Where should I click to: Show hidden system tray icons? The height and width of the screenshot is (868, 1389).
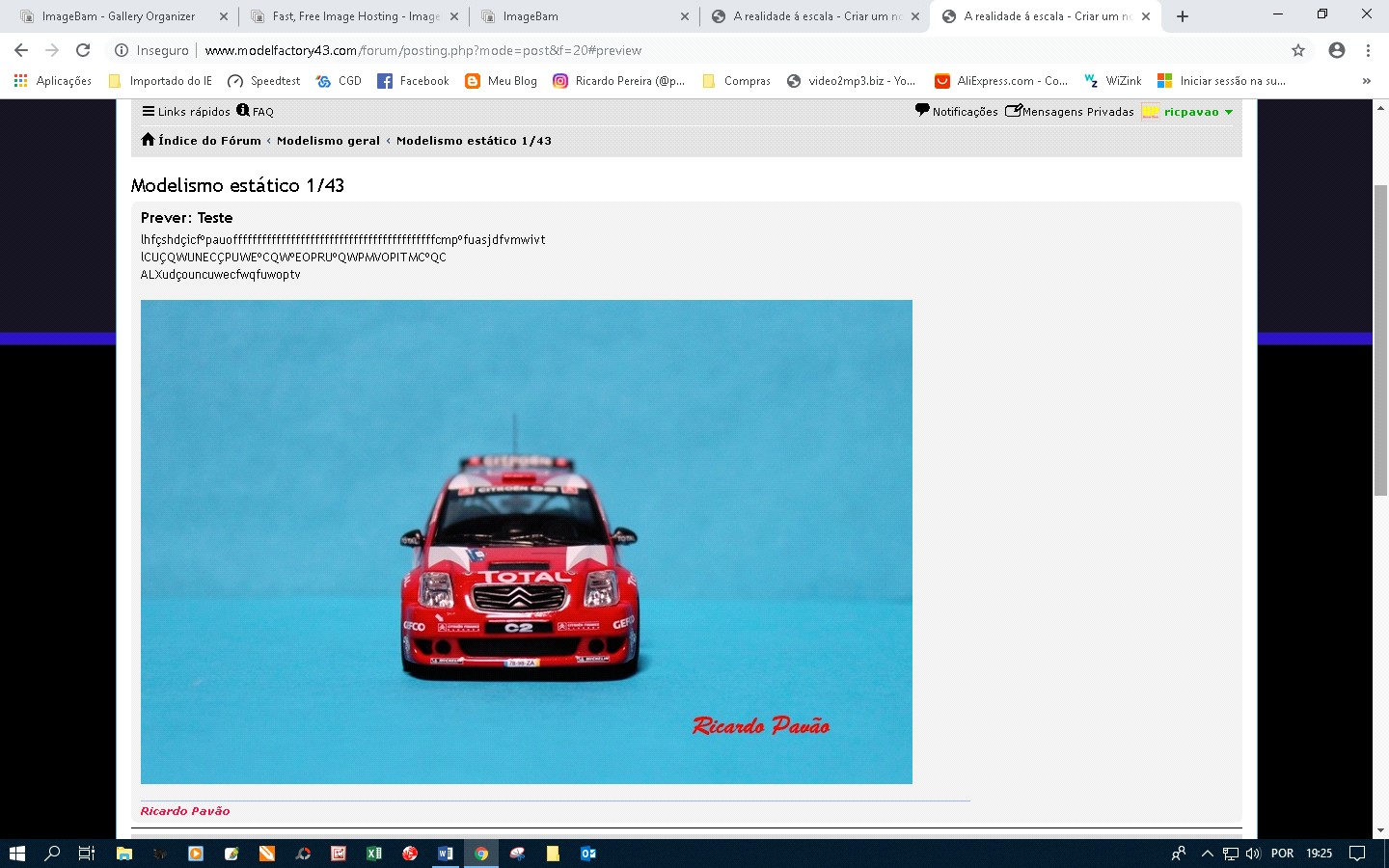point(1207,854)
